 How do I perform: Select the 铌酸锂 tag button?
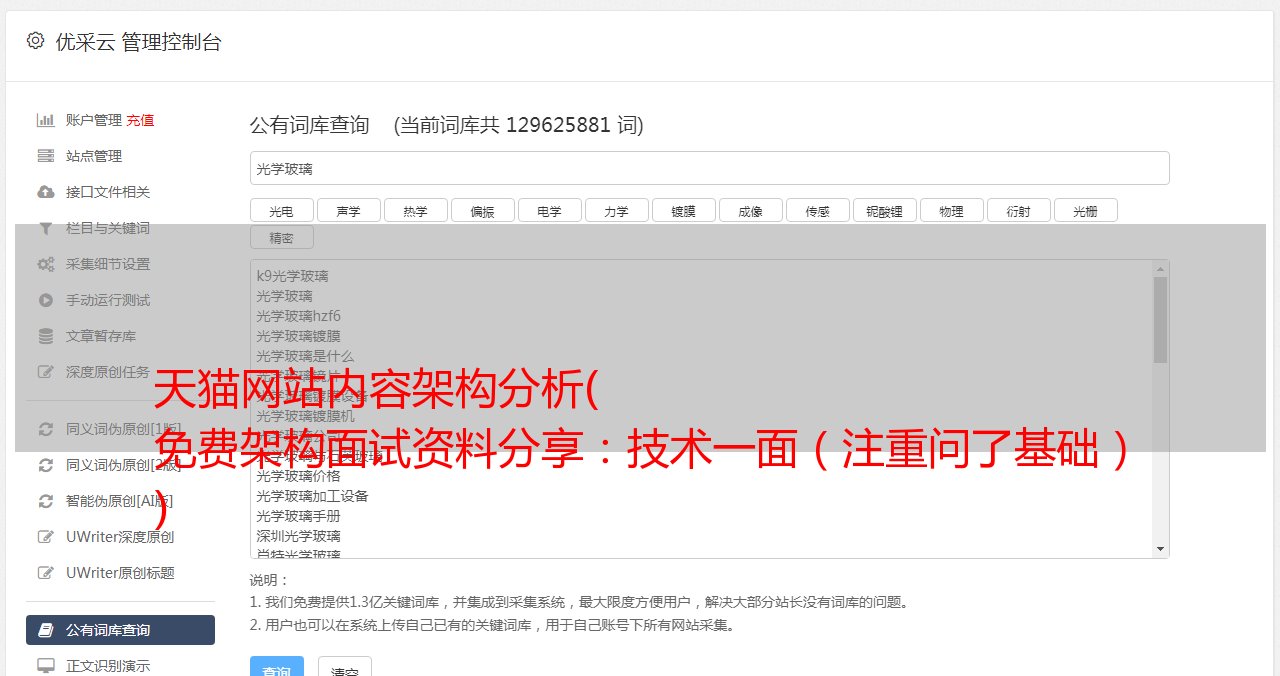pos(884,210)
